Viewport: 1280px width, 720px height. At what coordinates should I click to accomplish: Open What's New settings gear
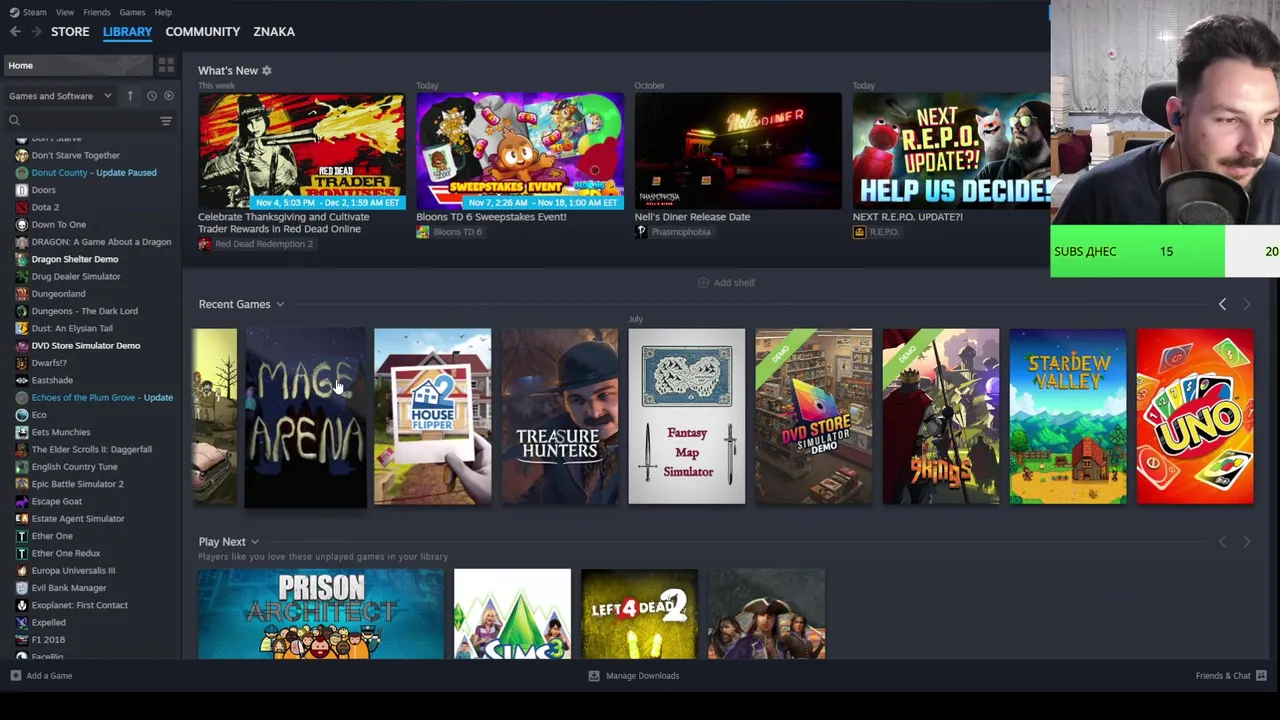pyautogui.click(x=266, y=71)
